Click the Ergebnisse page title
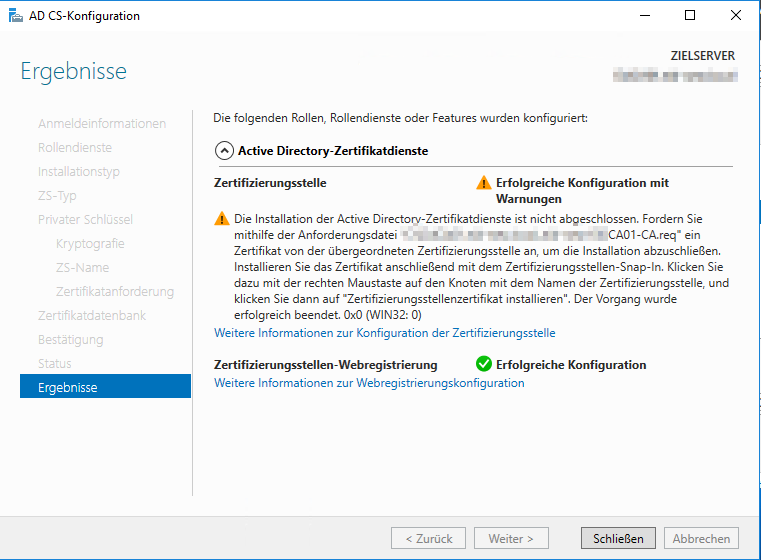Screen dimensions: 761x560 [73, 71]
